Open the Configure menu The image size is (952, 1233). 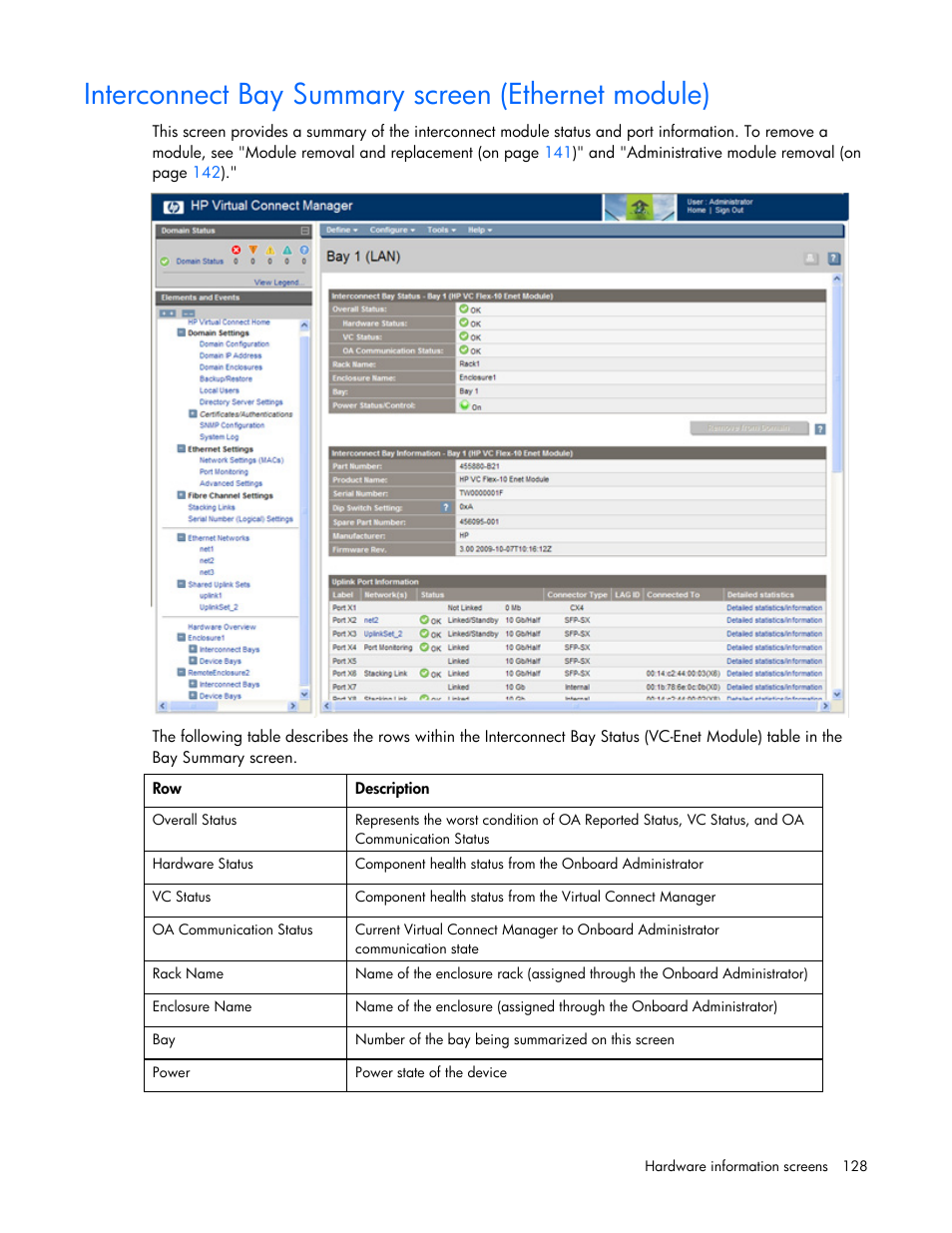coord(392,230)
